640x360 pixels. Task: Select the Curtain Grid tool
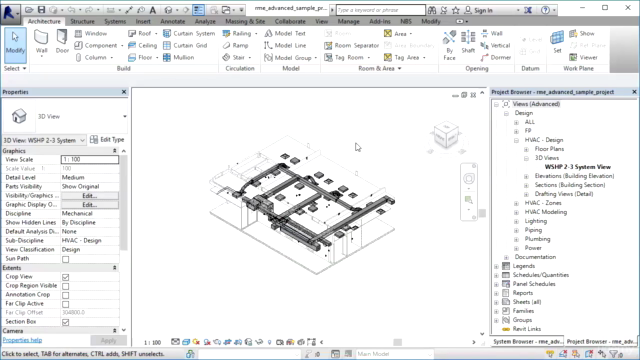click(x=185, y=45)
